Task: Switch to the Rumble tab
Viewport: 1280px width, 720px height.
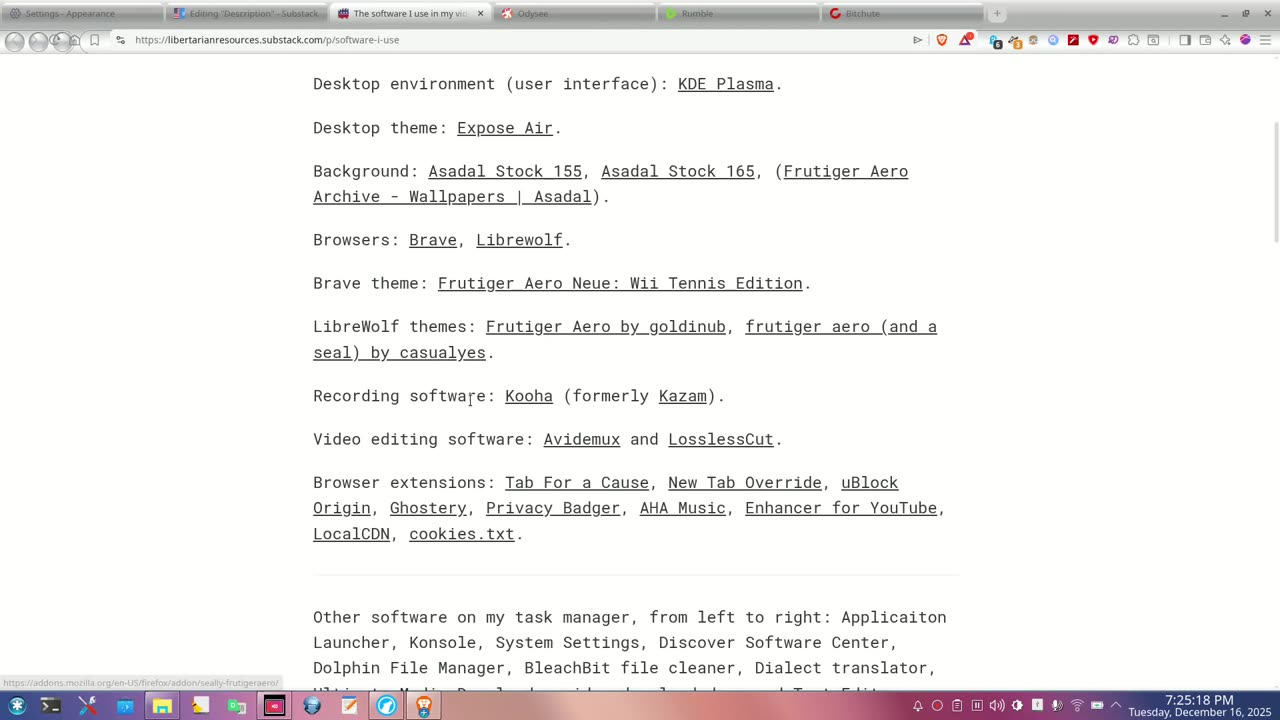Action: point(738,14)
